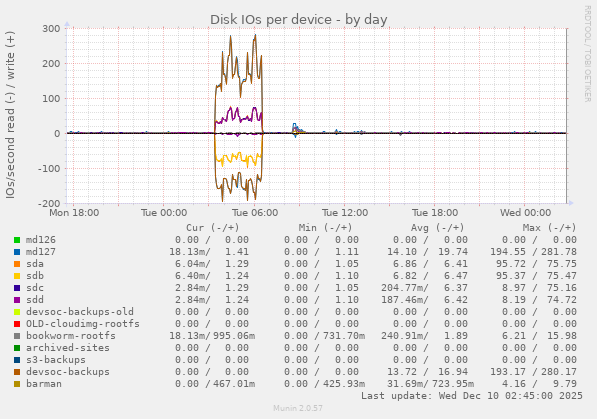Click the devsoc-backups brown legend swatch
The width and height of the screenshot is (597, 419).
coord(17,372)
